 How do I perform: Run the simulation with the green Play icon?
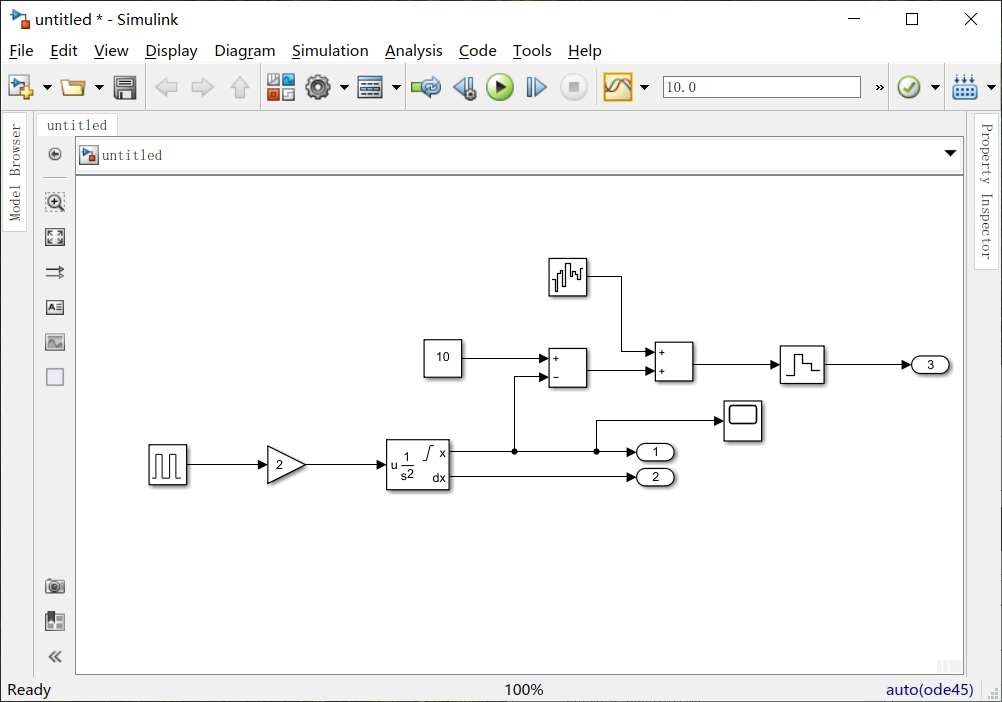click(500, 86)
